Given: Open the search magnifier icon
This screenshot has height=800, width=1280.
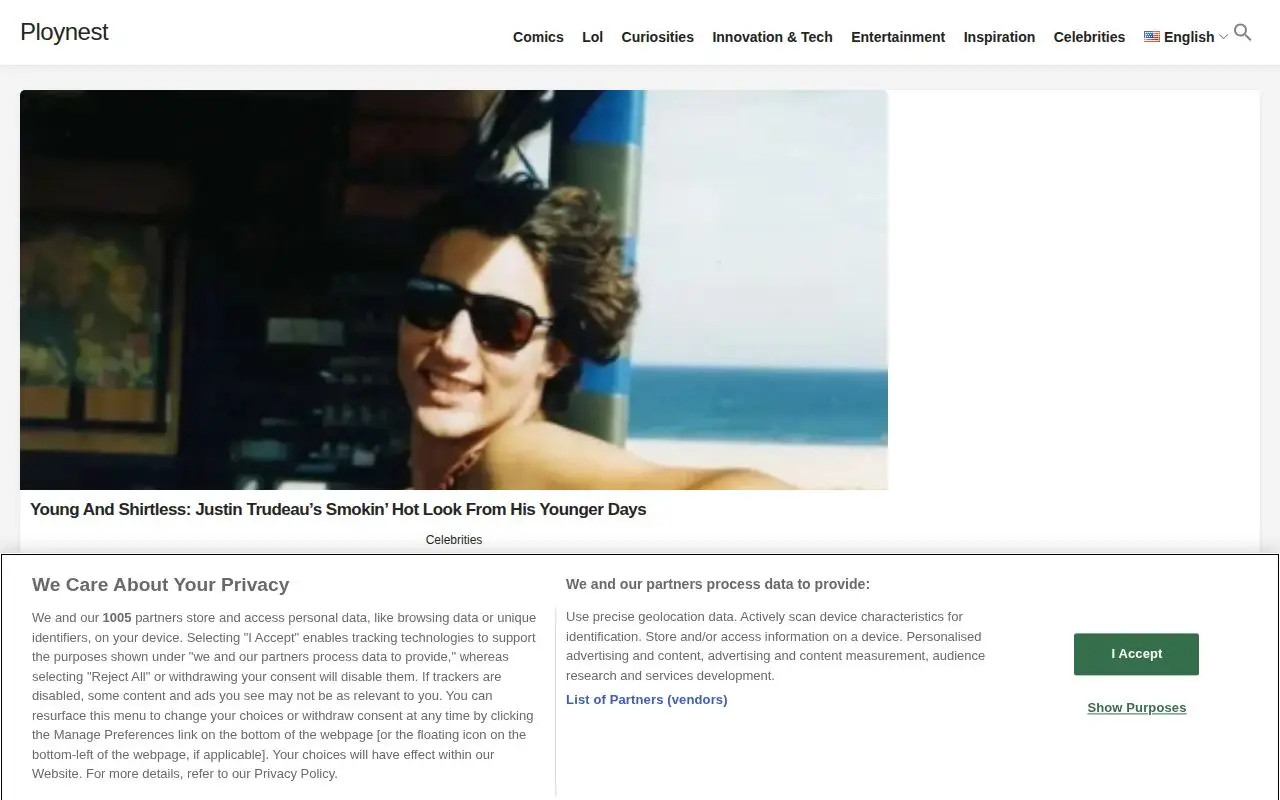Looking at the screenshot, I should (1242, 33).
